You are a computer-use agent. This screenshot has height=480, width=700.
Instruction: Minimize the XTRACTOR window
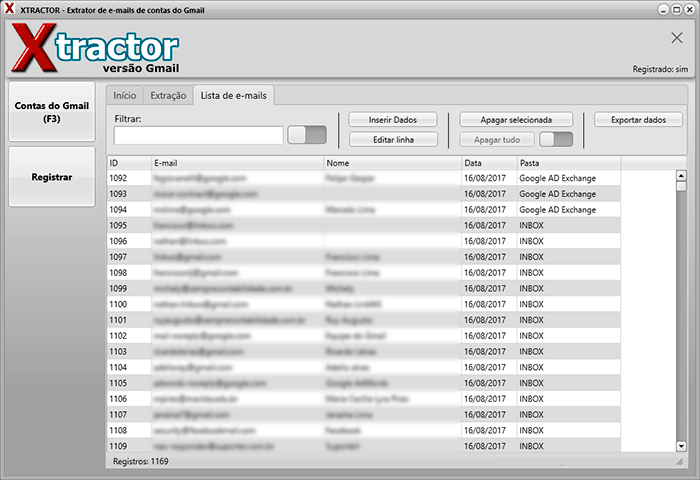click(x=663, y=10)
